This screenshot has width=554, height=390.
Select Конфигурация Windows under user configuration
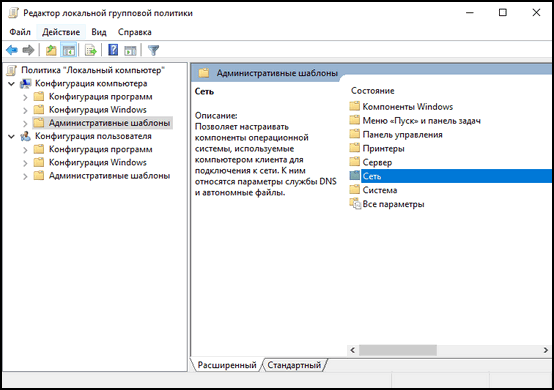tap(98, 162)
